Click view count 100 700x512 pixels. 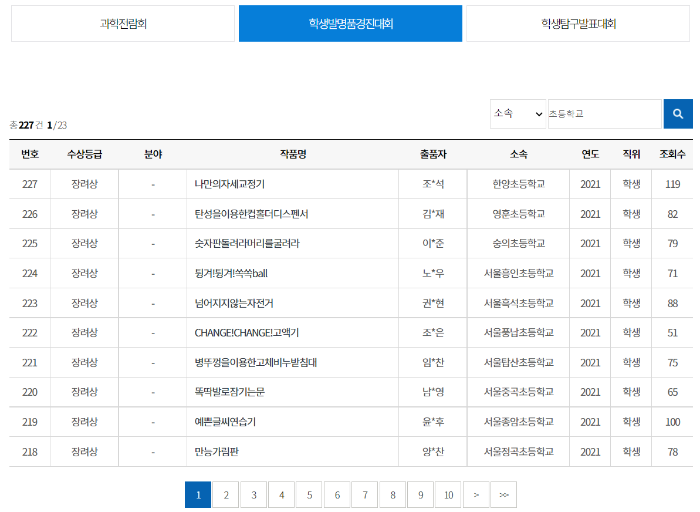click(672, 422)
